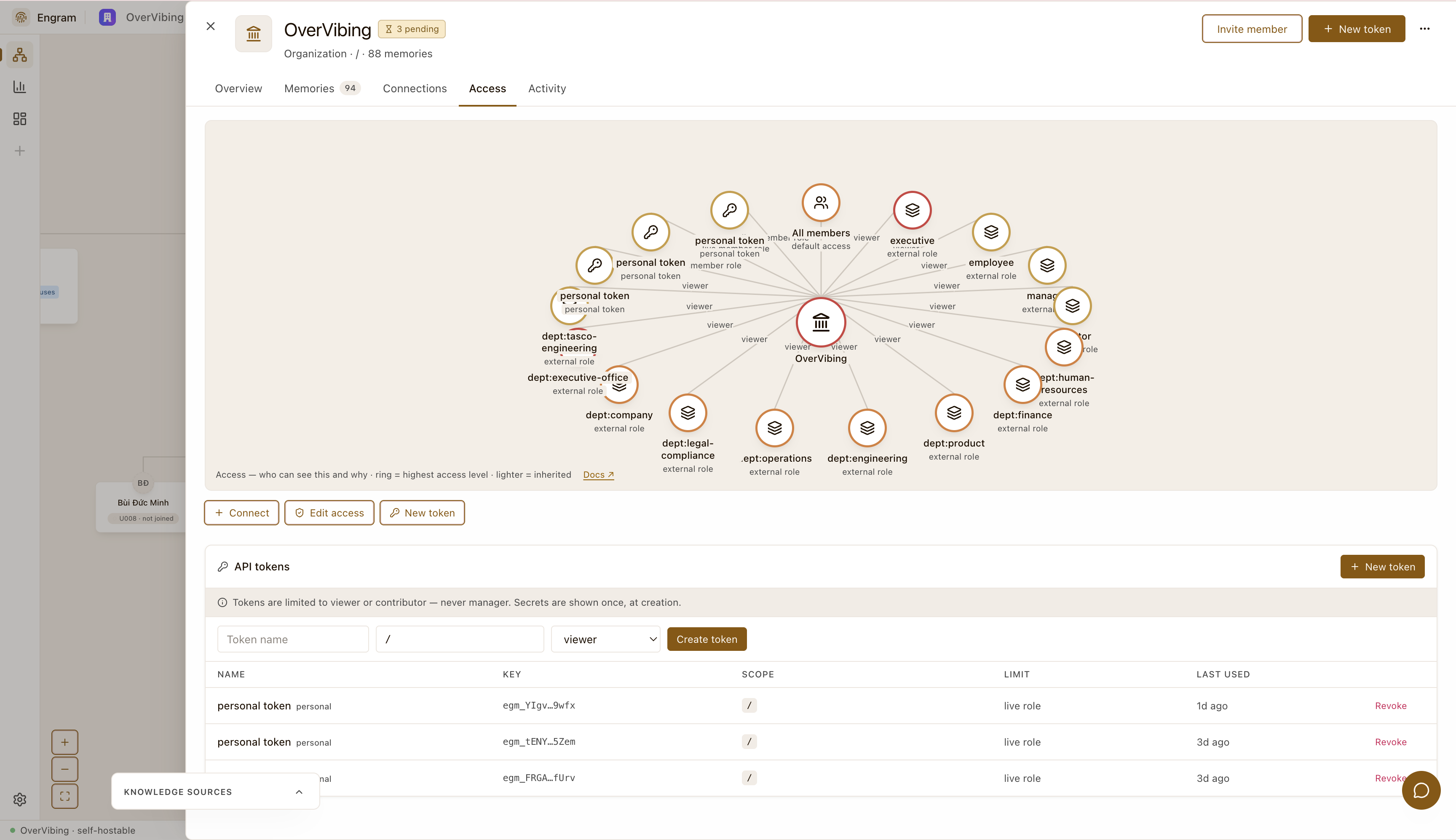Viewport: 1456px width, 840px height.
Task: Click Invite member button
Action: (1252, 29)
